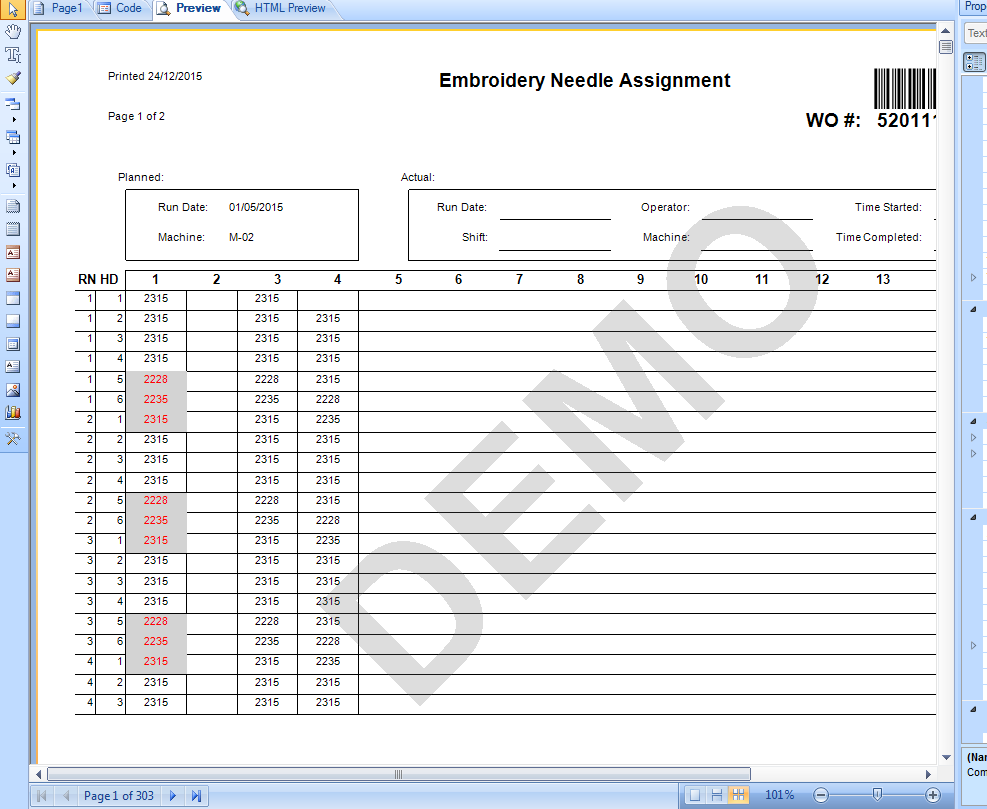The width and height of the screenshot is (987, 809).
Task: Click the Bands category icon
Action: tap(13, 103)
